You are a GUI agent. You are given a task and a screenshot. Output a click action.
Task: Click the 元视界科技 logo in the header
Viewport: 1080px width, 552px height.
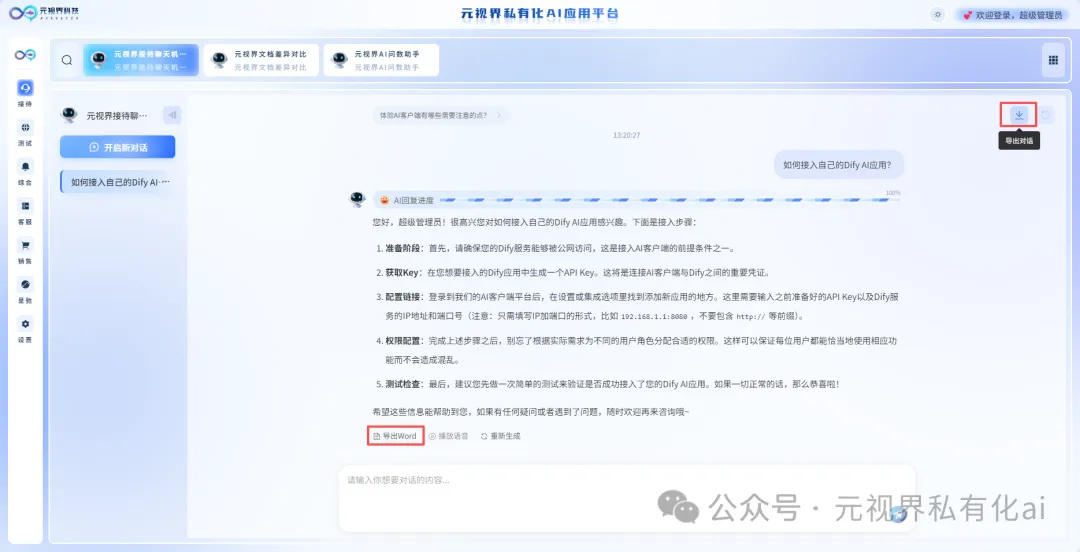pyautogui.click(x=44, y=12)
